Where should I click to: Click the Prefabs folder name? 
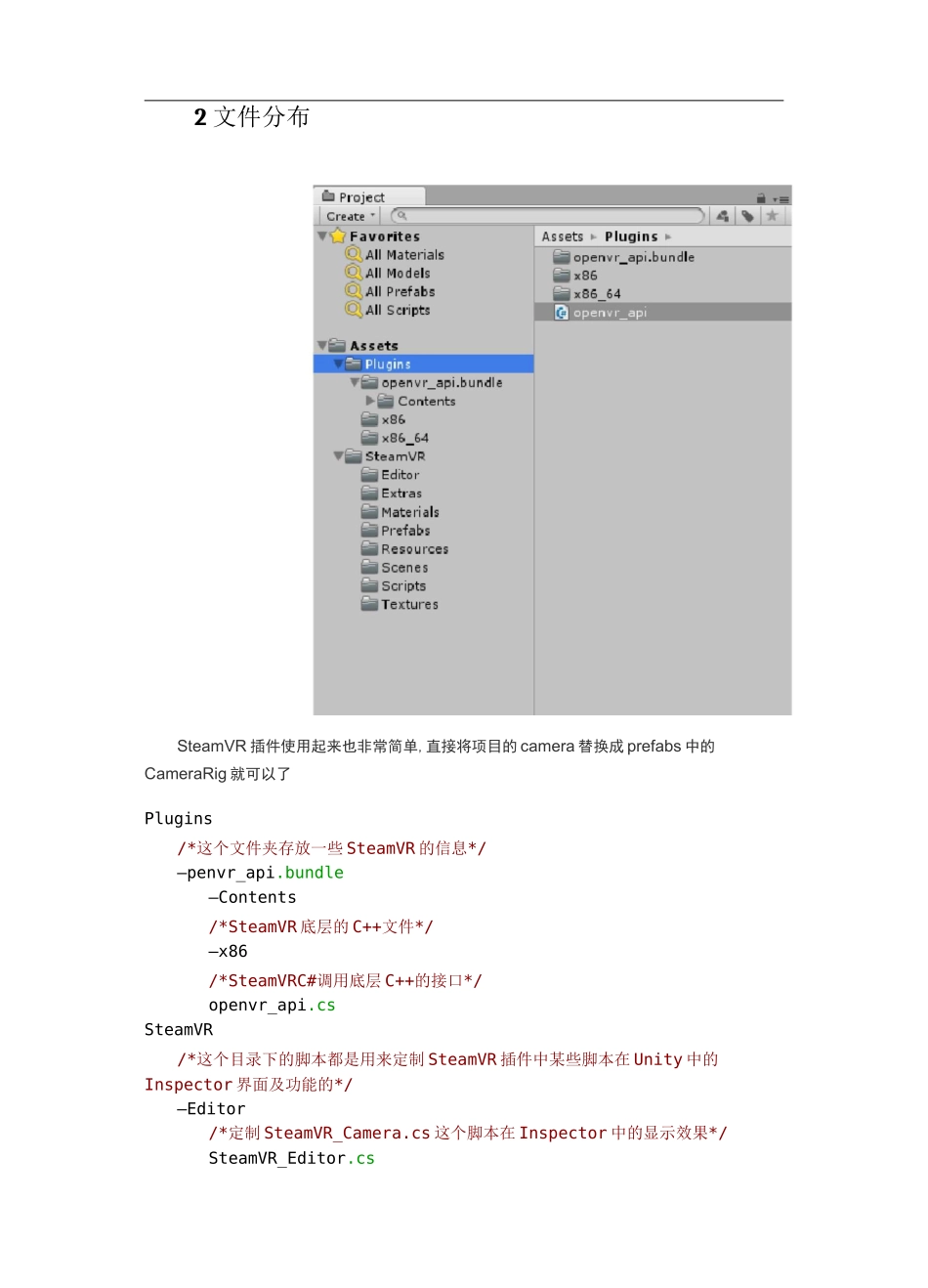[405, 531]
